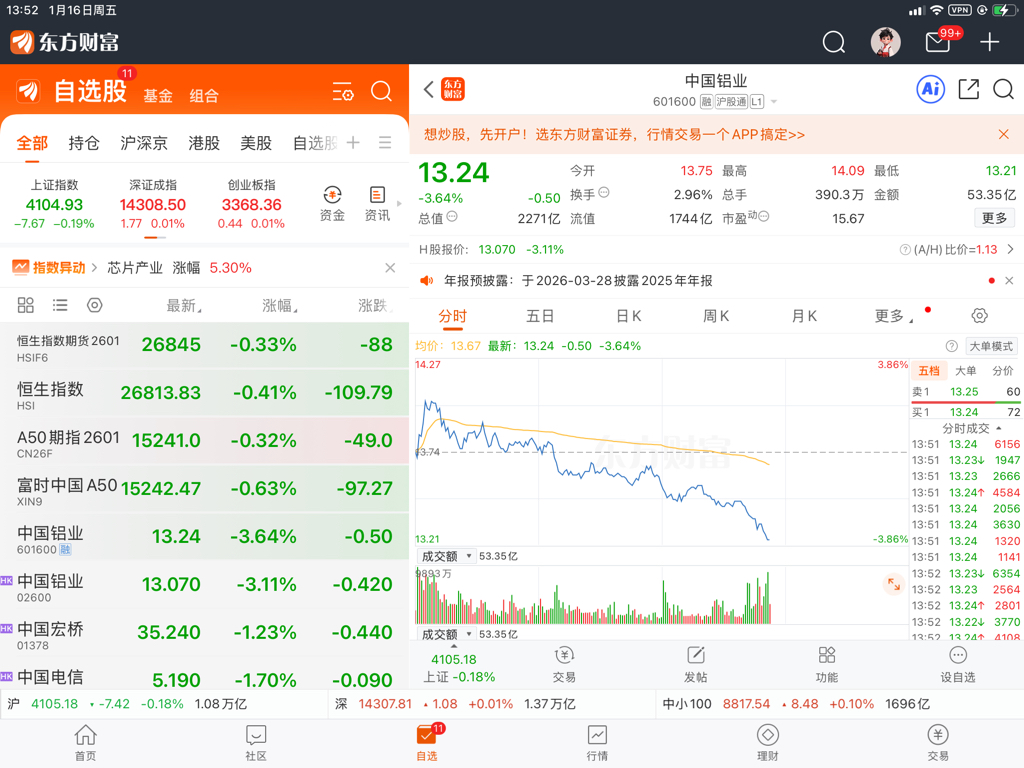1024x768 pixels.
Task: Switch chart to 五日 view
Action: pos(540,317)
